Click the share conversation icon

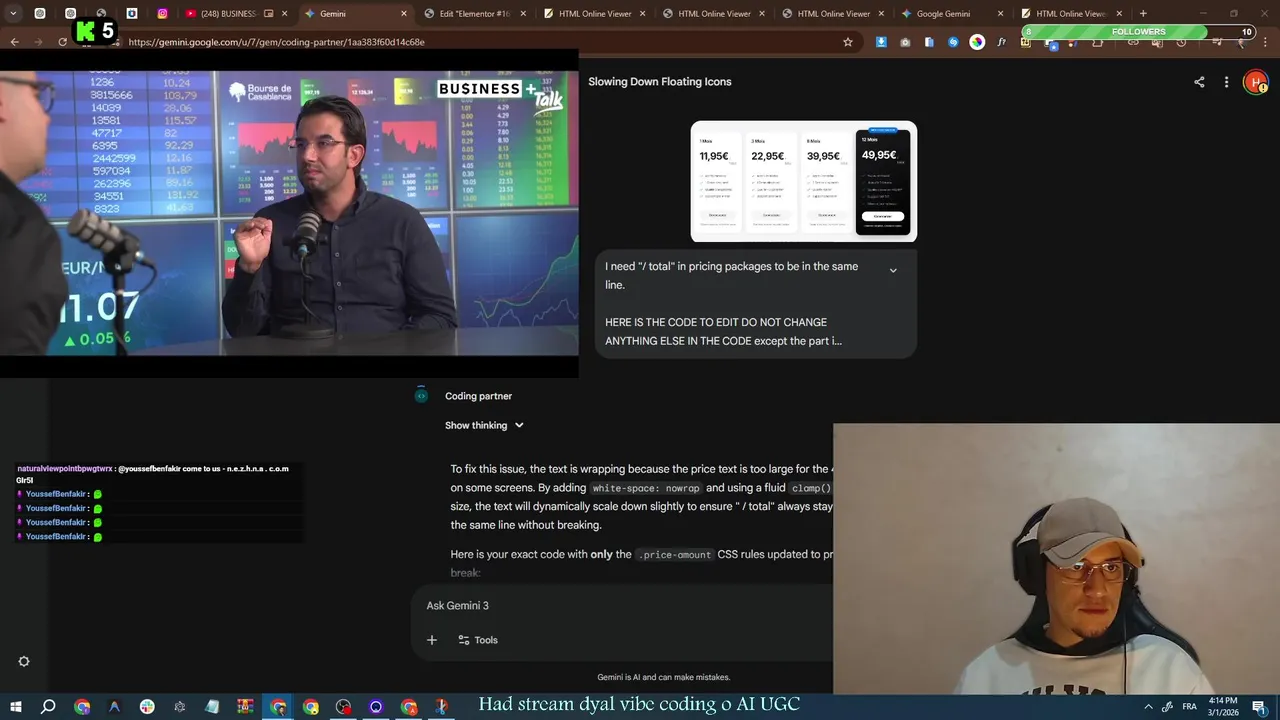coord(1199,82)
